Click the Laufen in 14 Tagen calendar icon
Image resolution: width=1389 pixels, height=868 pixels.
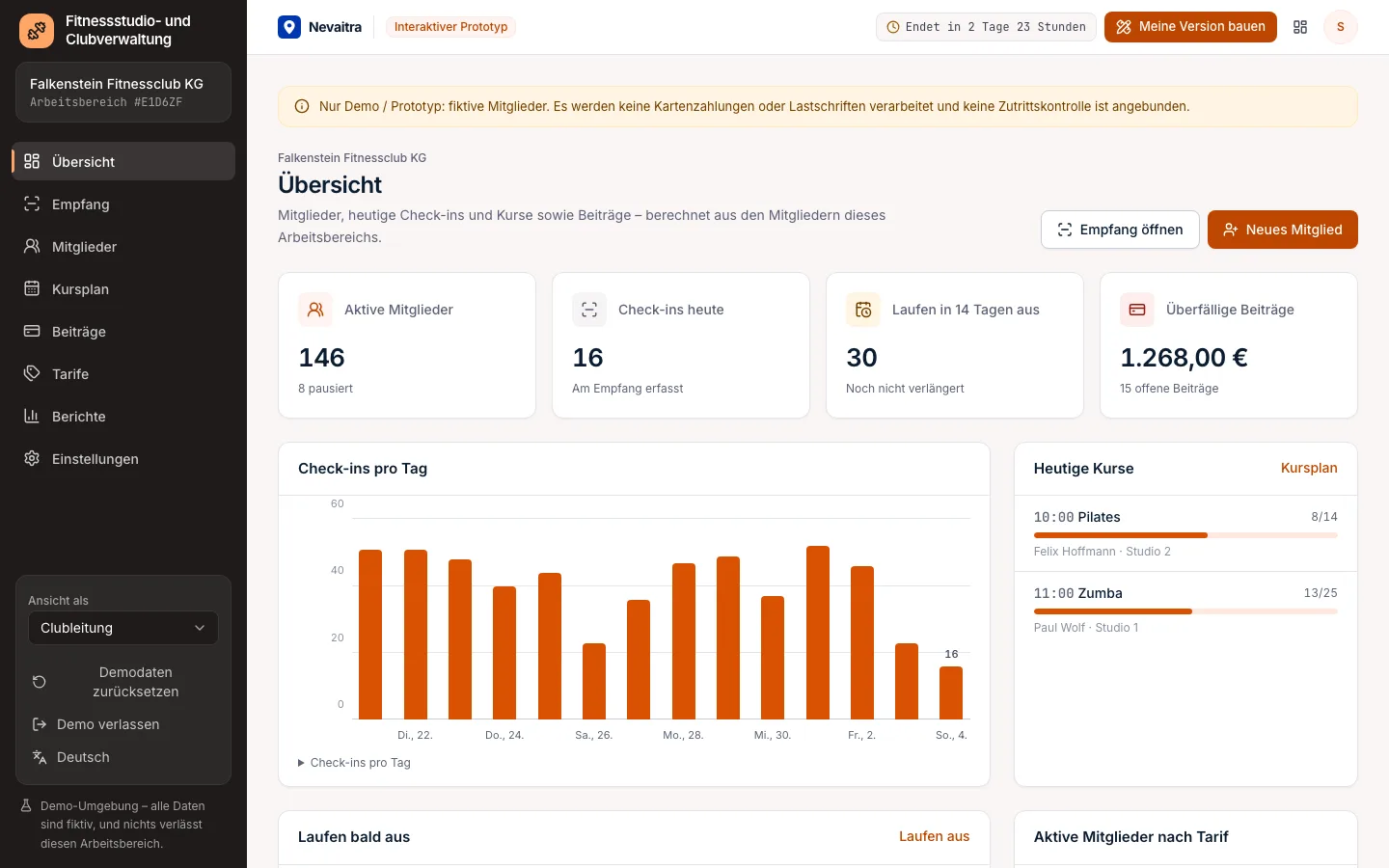863,310
